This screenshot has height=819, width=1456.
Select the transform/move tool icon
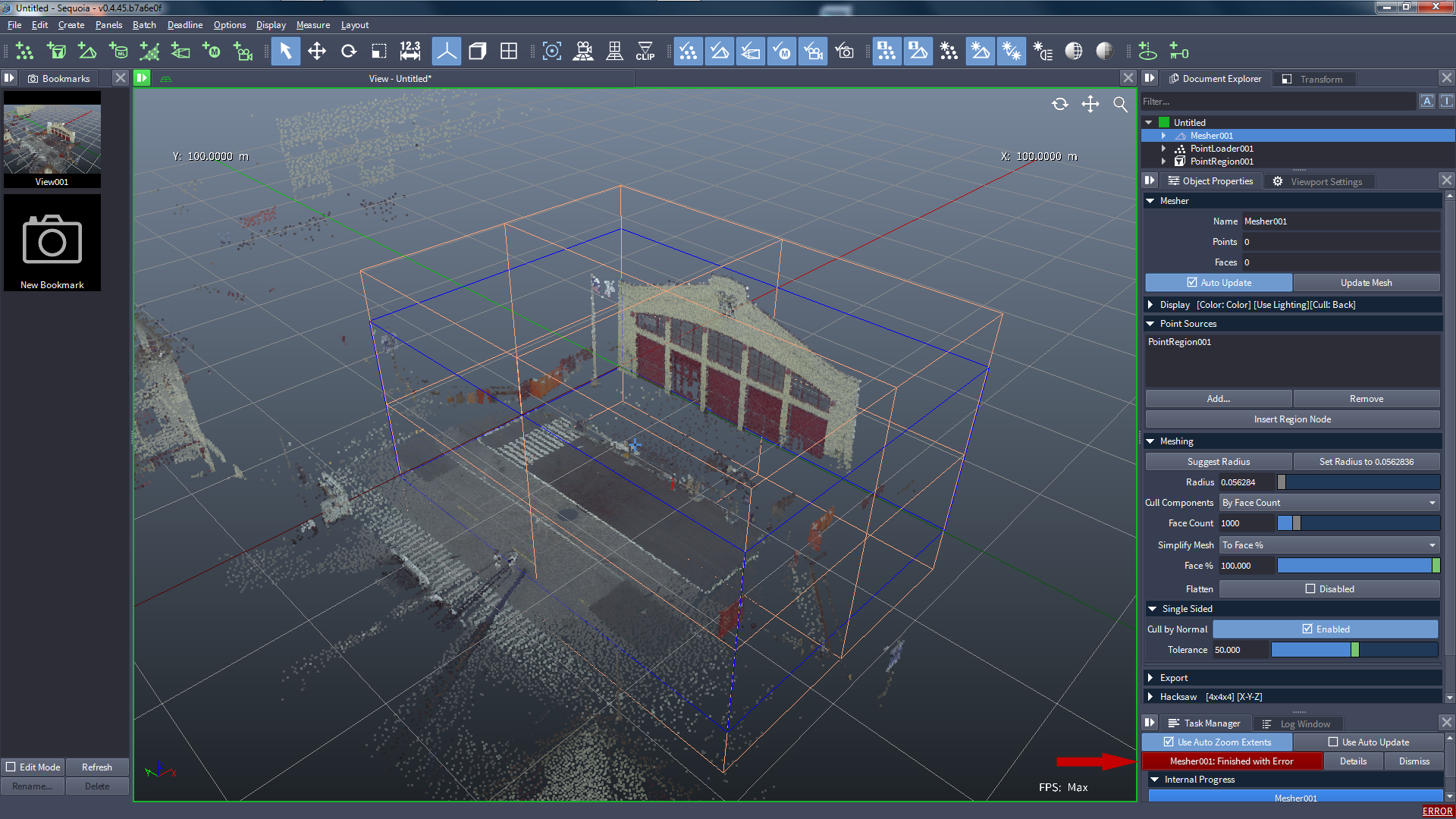point(318,52)
